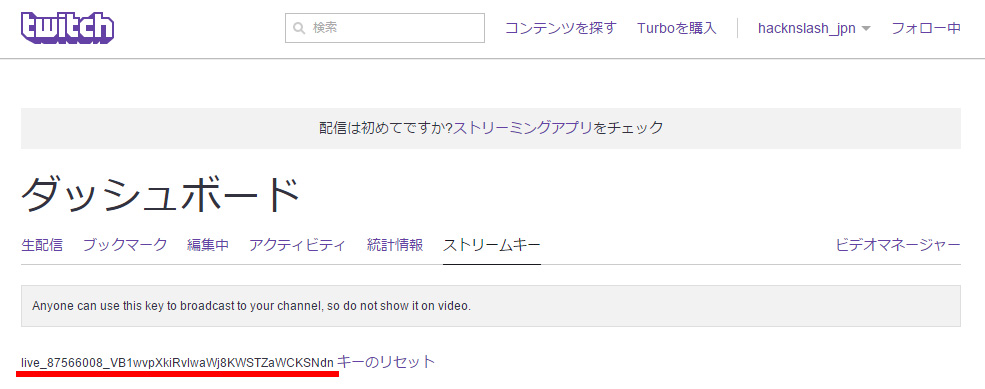Open the ビデオマネージャー link

click(x=898, y=245)
